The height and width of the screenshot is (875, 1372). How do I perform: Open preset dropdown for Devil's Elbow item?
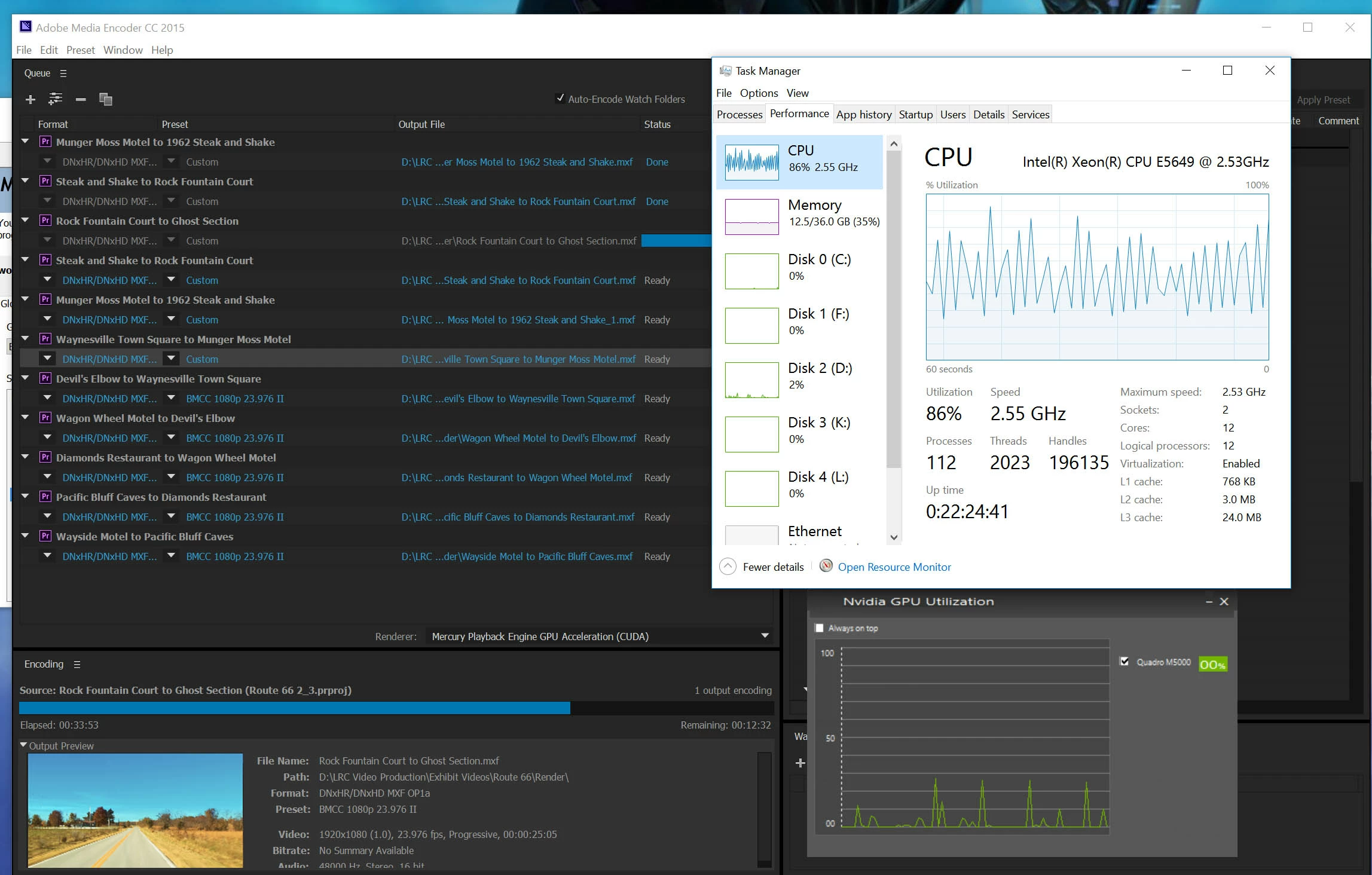[x=172, y=398]
